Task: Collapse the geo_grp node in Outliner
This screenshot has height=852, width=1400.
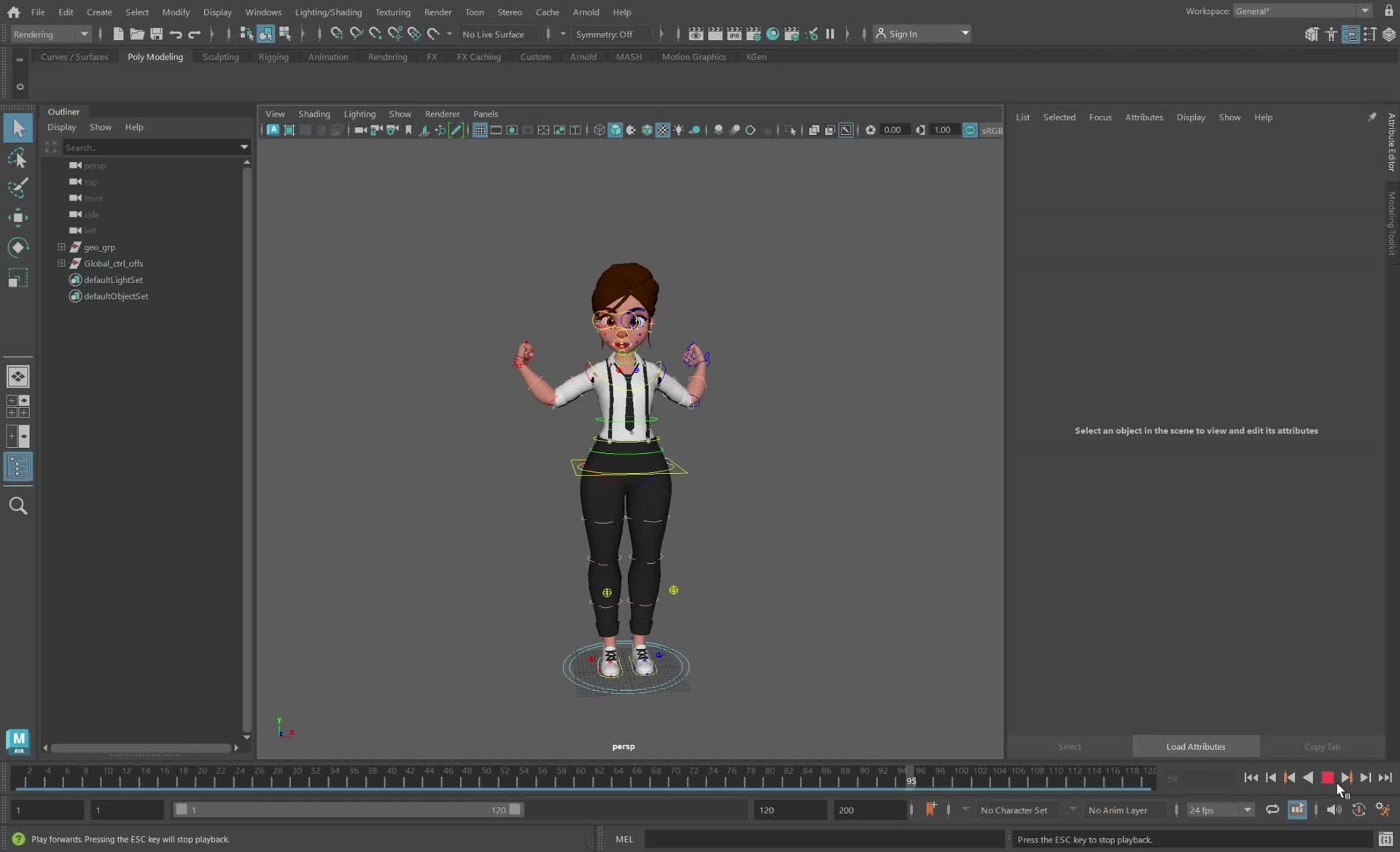Action: [x=61, y=247]
